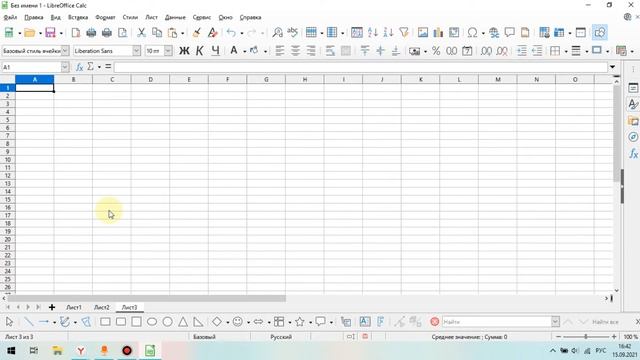Click the zoom slider handle
640x360 pixels.
coord(586,337)
